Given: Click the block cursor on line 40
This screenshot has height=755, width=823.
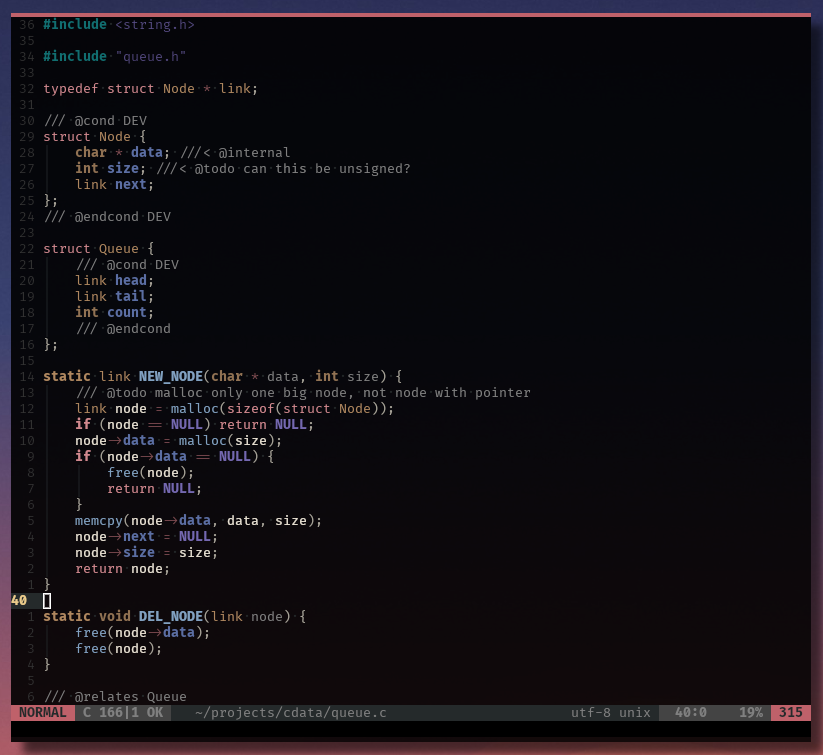Looking at the screenshot, I should coord(47,601).
